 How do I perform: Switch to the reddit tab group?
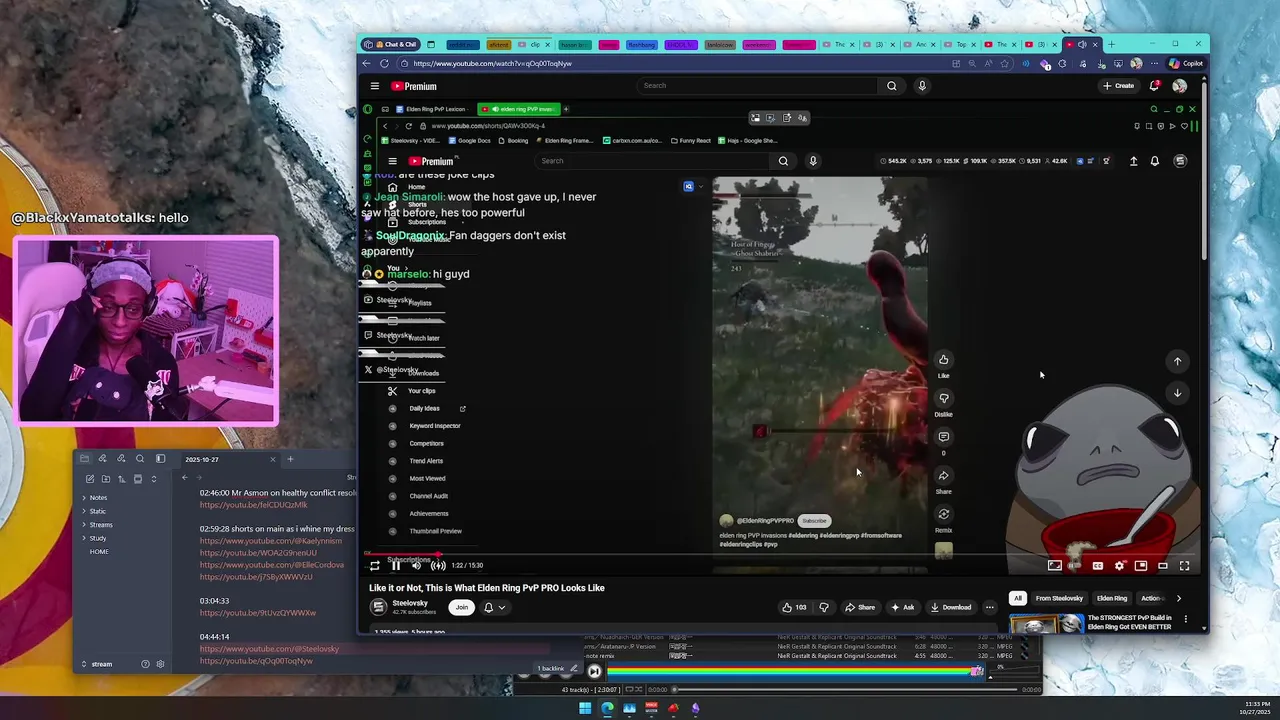tap(462, 44)
